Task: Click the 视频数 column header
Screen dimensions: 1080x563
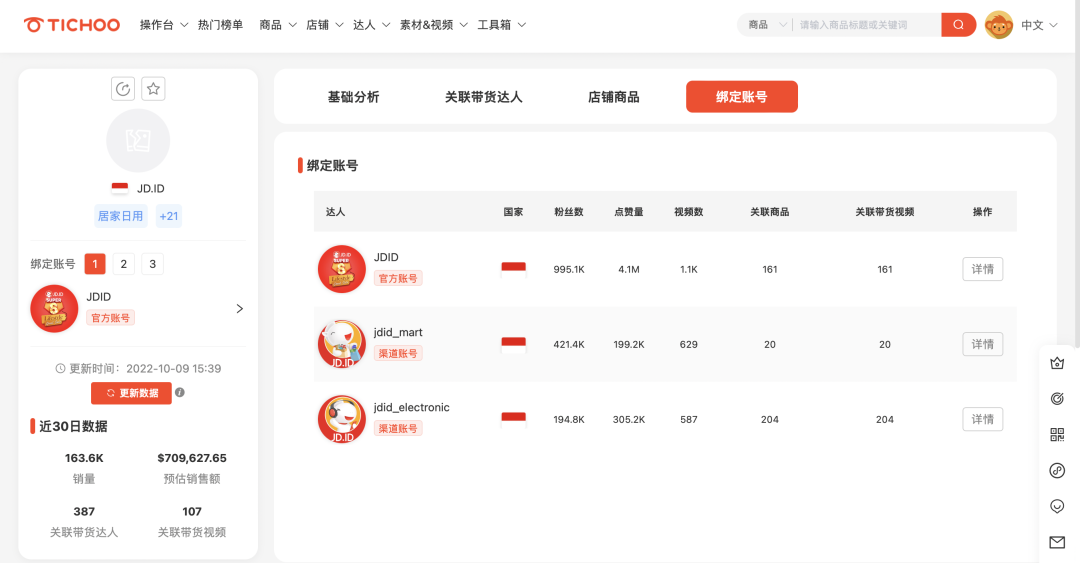Action: [x=689, y=212]
